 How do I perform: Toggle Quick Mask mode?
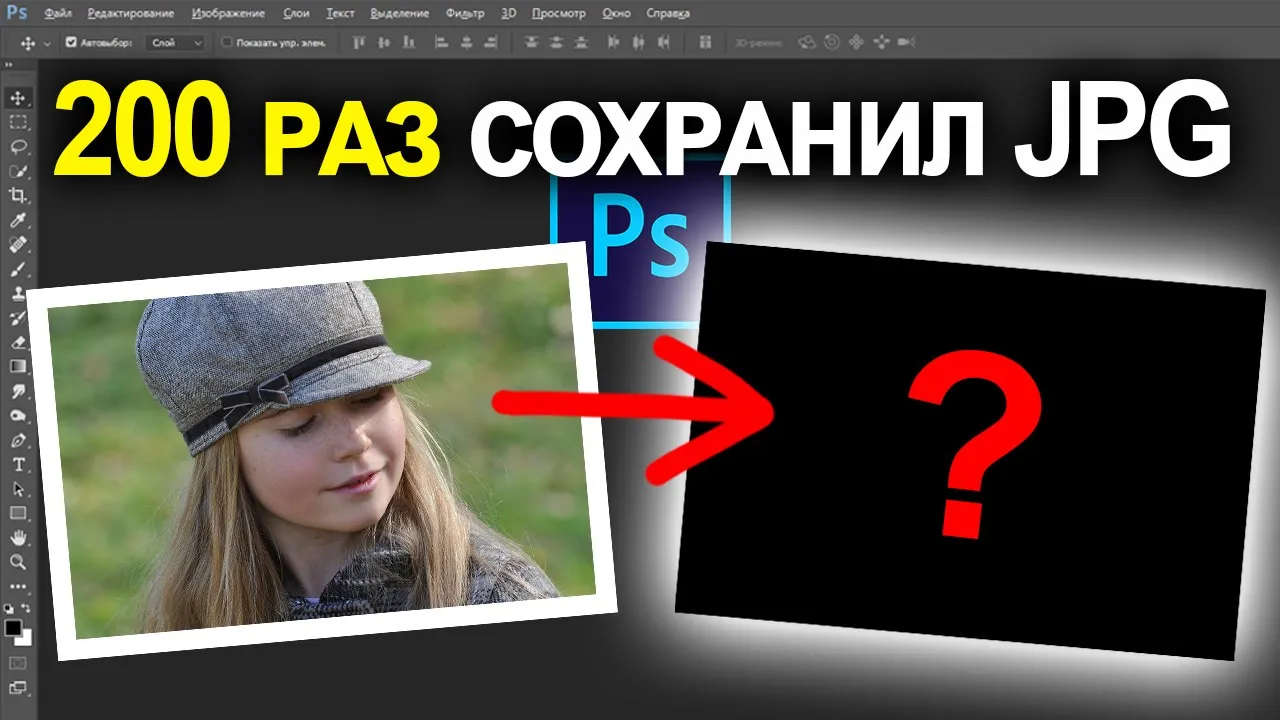pyautogui.click(x=18, y=663)
